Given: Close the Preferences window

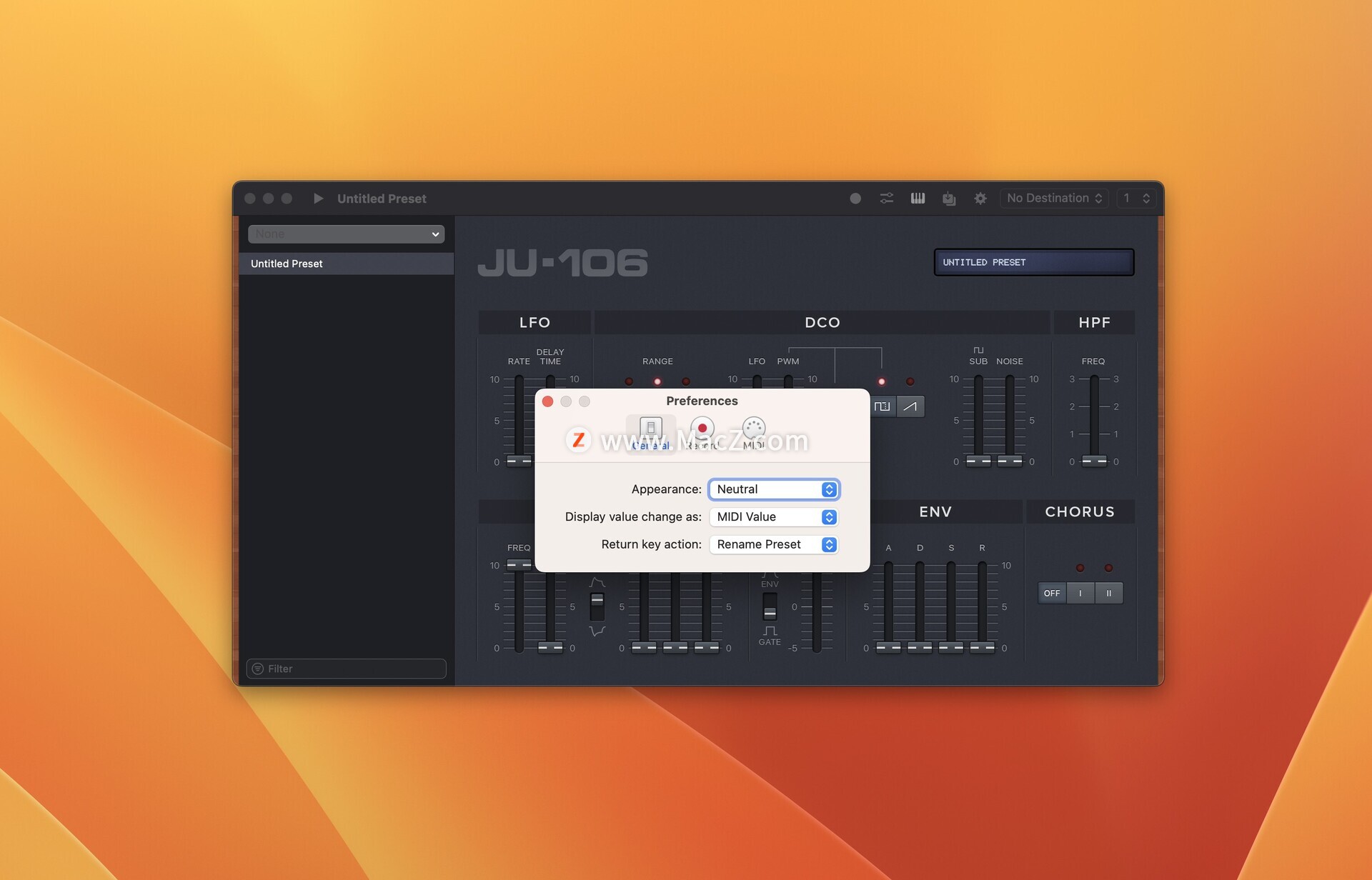Looking at the screenshot, I should click(x=548, y=401).
